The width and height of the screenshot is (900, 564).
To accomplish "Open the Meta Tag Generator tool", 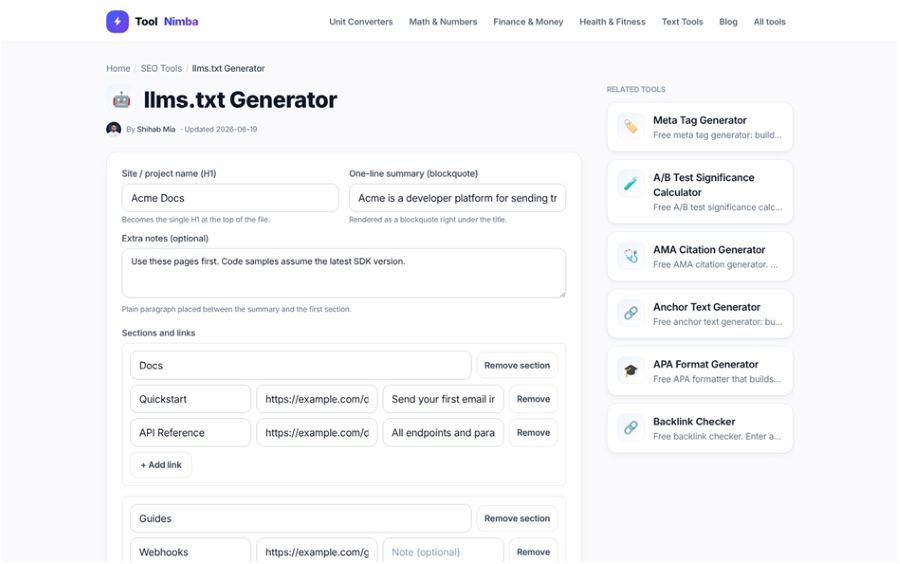I will pos(700,127).
